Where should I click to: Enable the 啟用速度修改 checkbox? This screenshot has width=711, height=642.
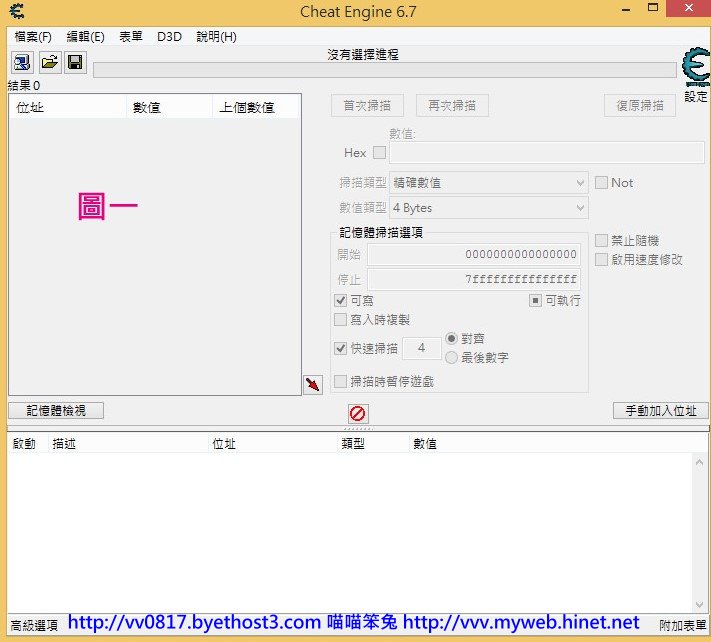[601, 260]
